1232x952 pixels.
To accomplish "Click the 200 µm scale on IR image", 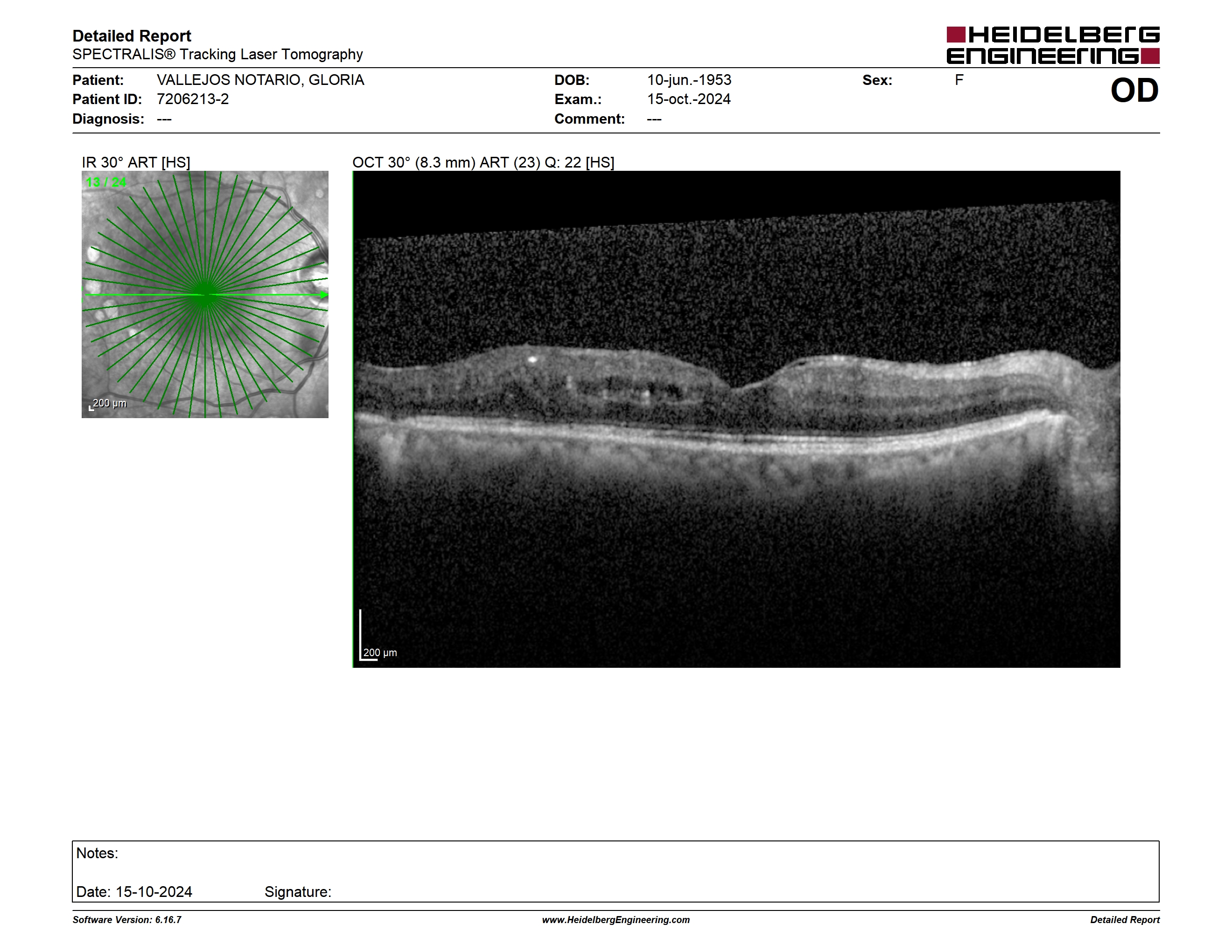I will coord(108,404).
